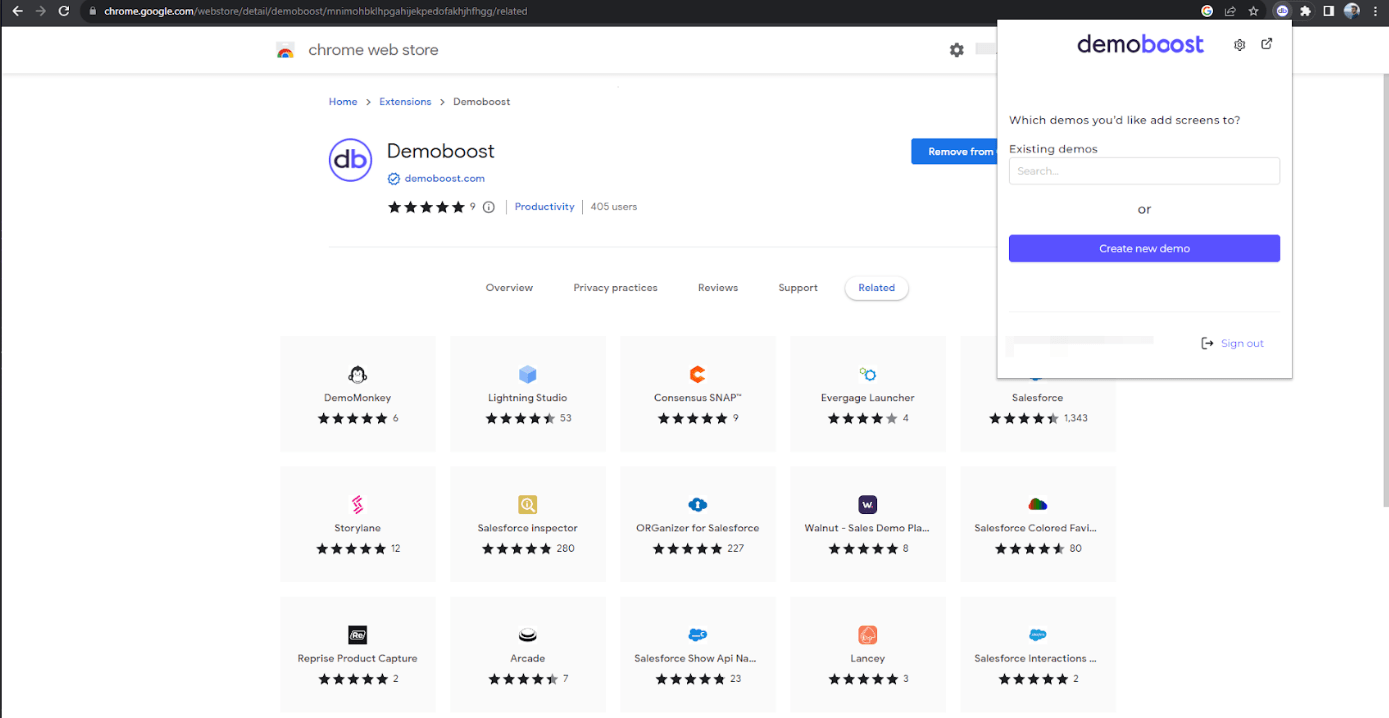Click the Demoboost 'db' logo icon
Screen dimensions: 1389x718
point(350,160)
